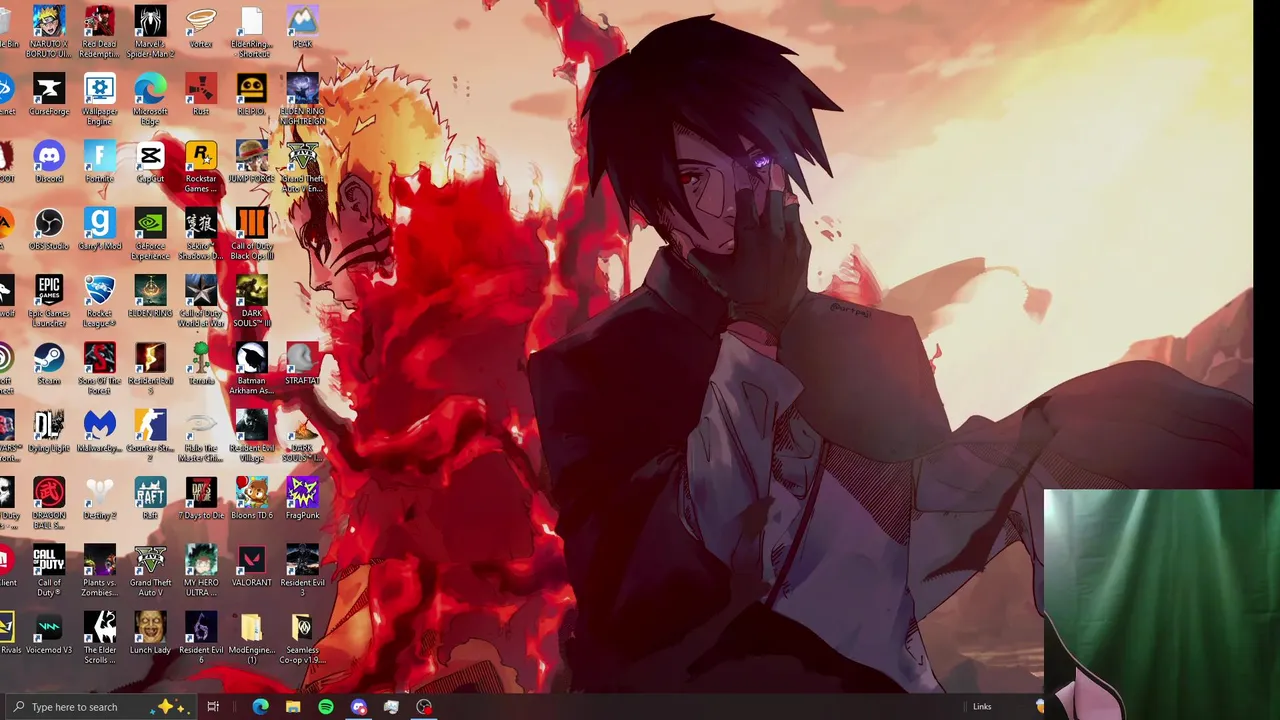Launch Sons Of The Forest icon
The height and width of the screenshot is (720, 1280).
point(99,368)
